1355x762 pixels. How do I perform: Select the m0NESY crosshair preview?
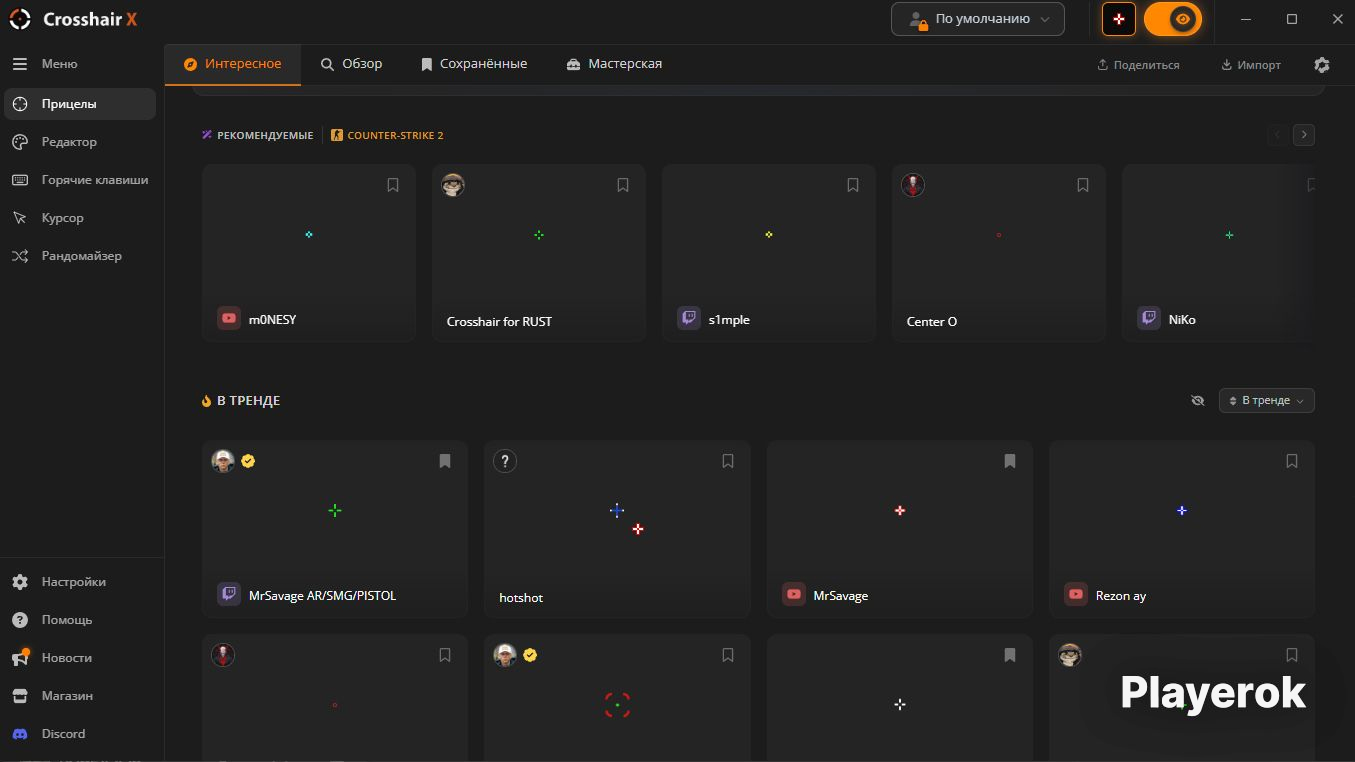[x=309, y=235]
